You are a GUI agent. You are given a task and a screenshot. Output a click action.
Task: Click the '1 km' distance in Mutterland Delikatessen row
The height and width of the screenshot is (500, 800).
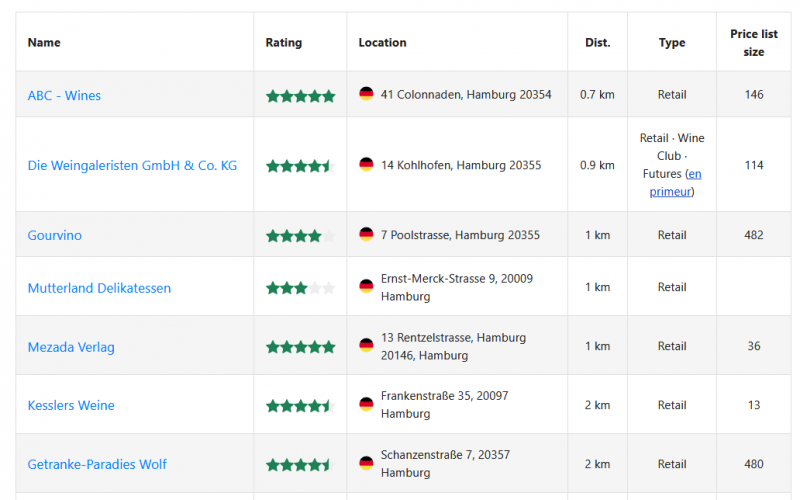597,287
